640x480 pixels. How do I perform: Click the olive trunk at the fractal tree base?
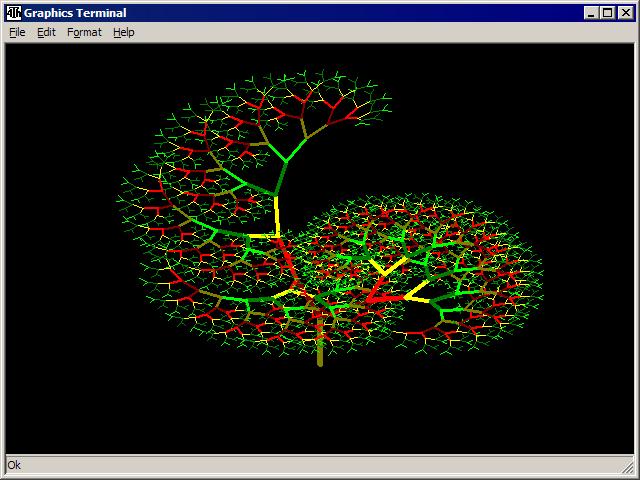pyautogui.click(x=320, y=350)
